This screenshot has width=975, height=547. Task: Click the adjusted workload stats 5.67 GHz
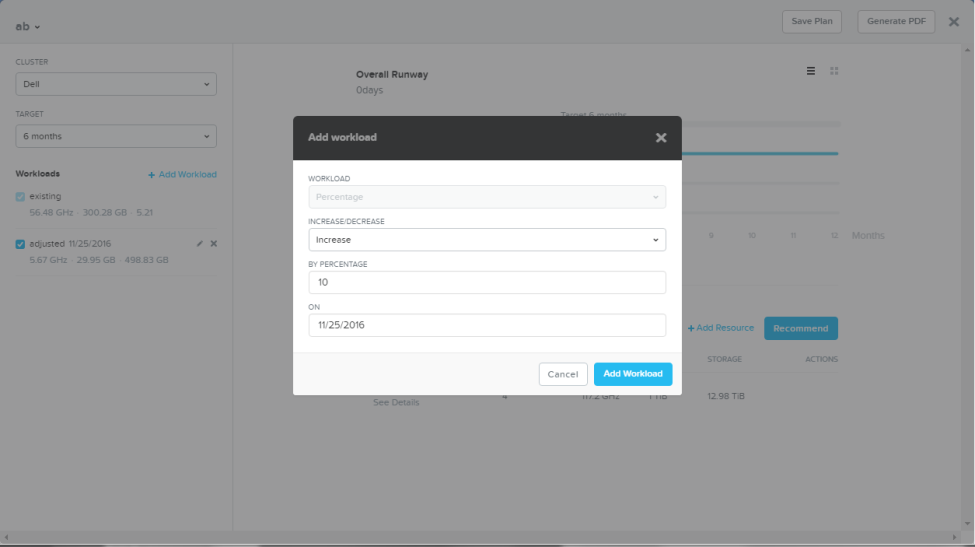click(x=48, y=260)
